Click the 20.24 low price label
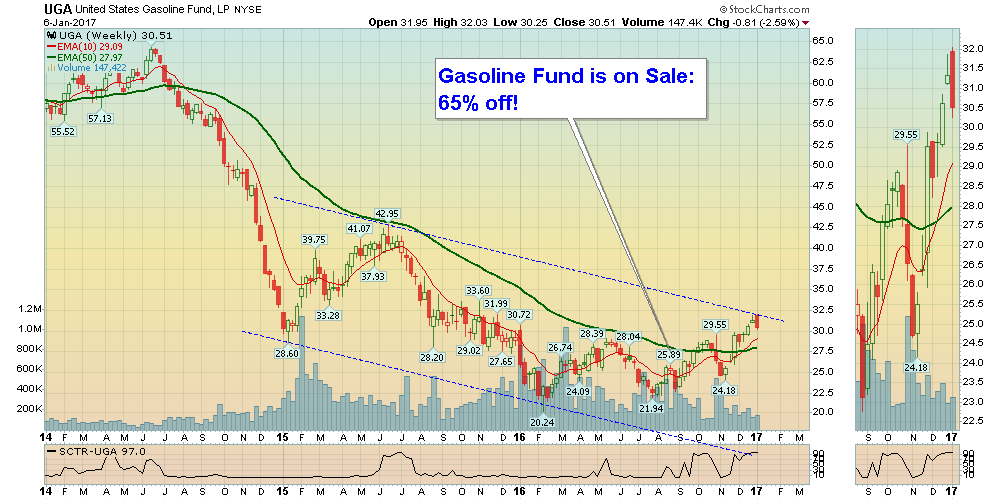 point(543,422)
